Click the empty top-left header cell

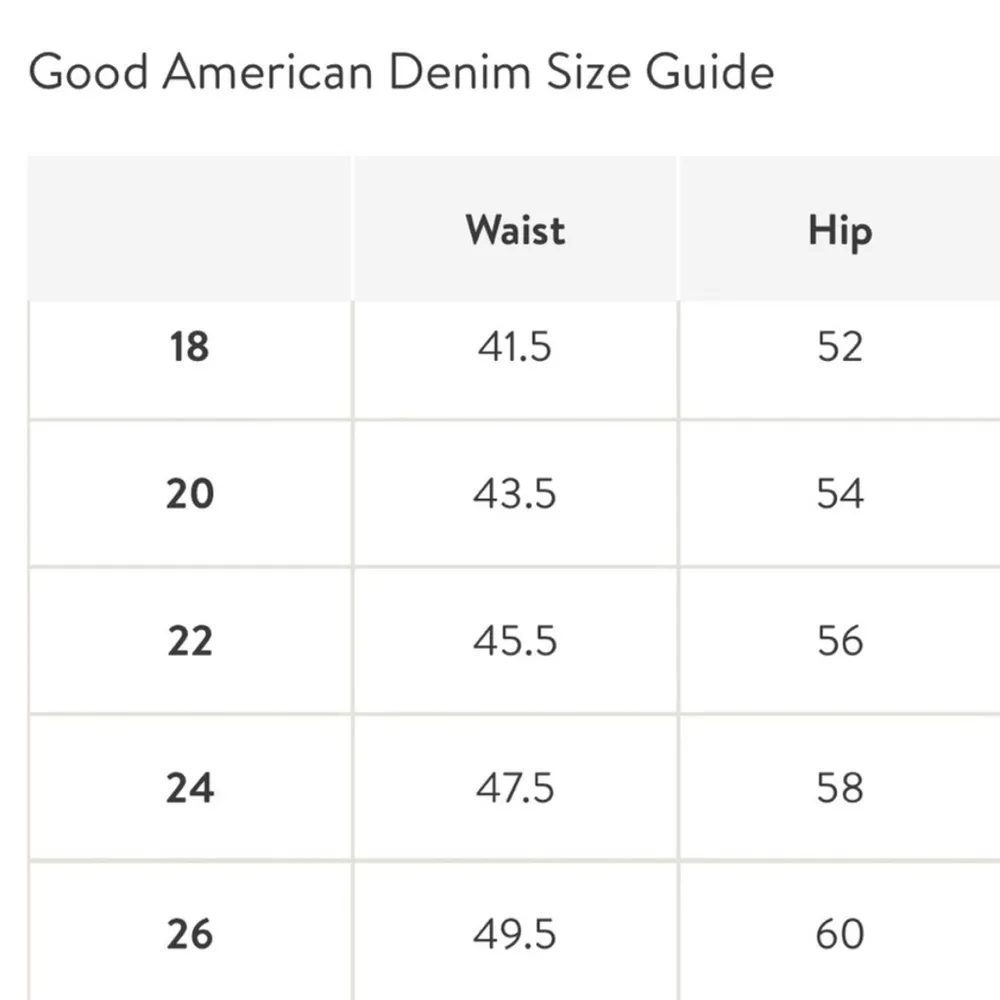(x=189, y=228)
